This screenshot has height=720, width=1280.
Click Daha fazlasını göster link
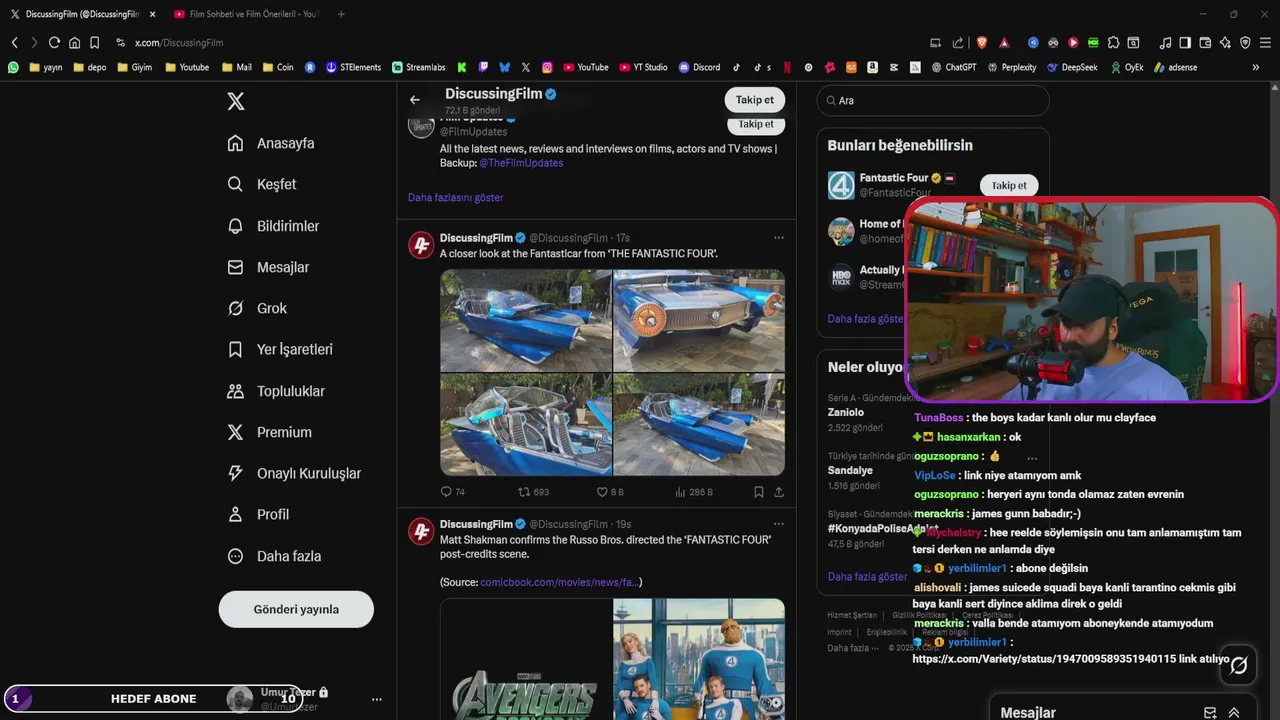455,197
